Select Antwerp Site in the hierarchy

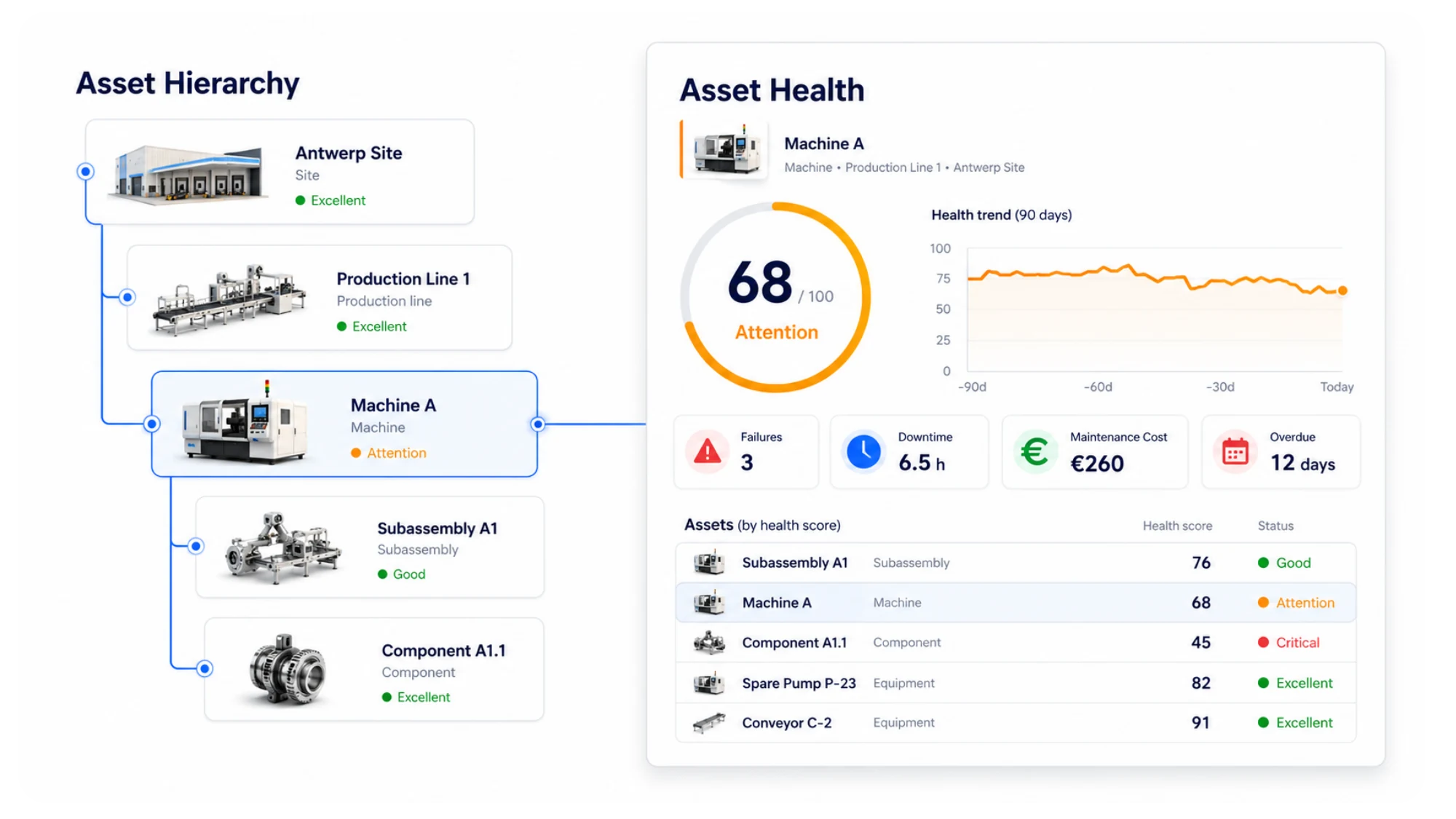click(x=280, y=172)
